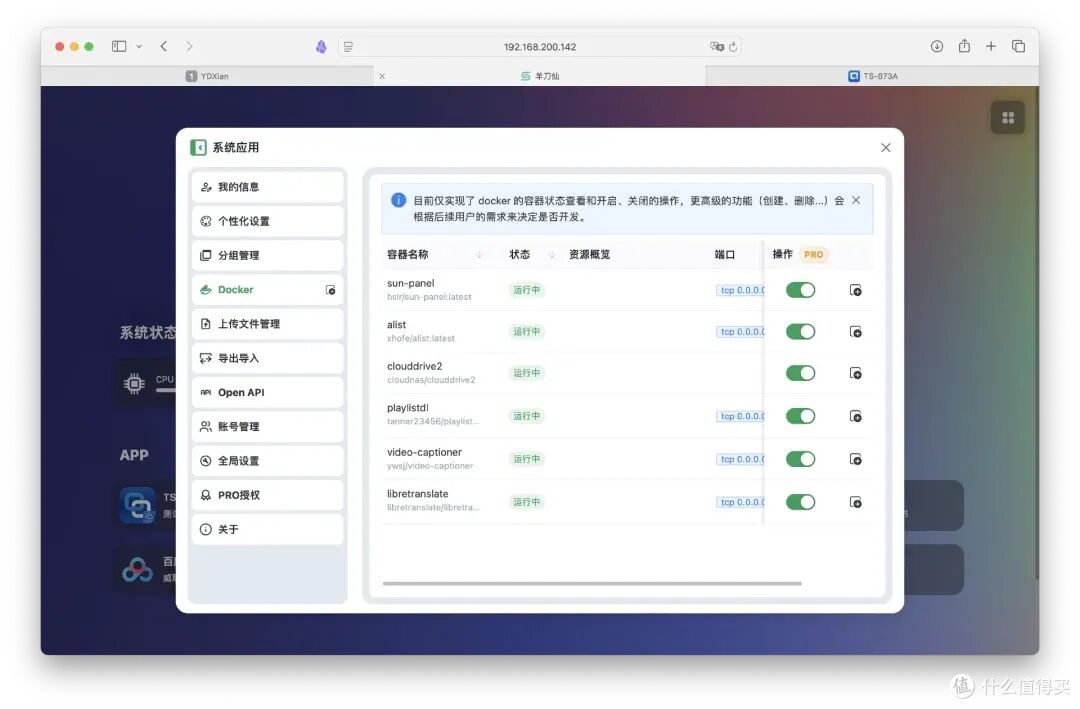Toggle the libretranslate container switch
Image resolution: width=1080 pixels, height=709 pixels.
click(800, 502)
